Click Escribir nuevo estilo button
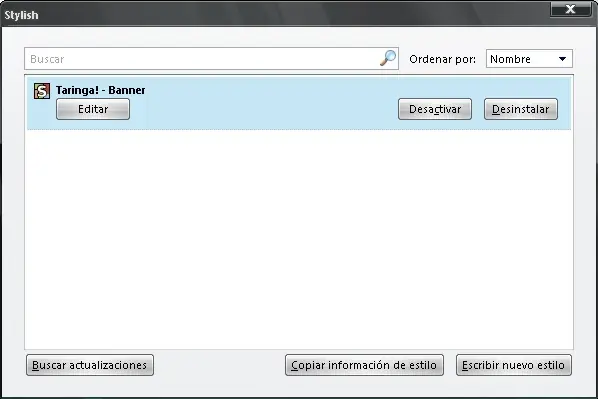Image resolution: width=598 pixels, height=399 pixels. [x=514, y=365]
